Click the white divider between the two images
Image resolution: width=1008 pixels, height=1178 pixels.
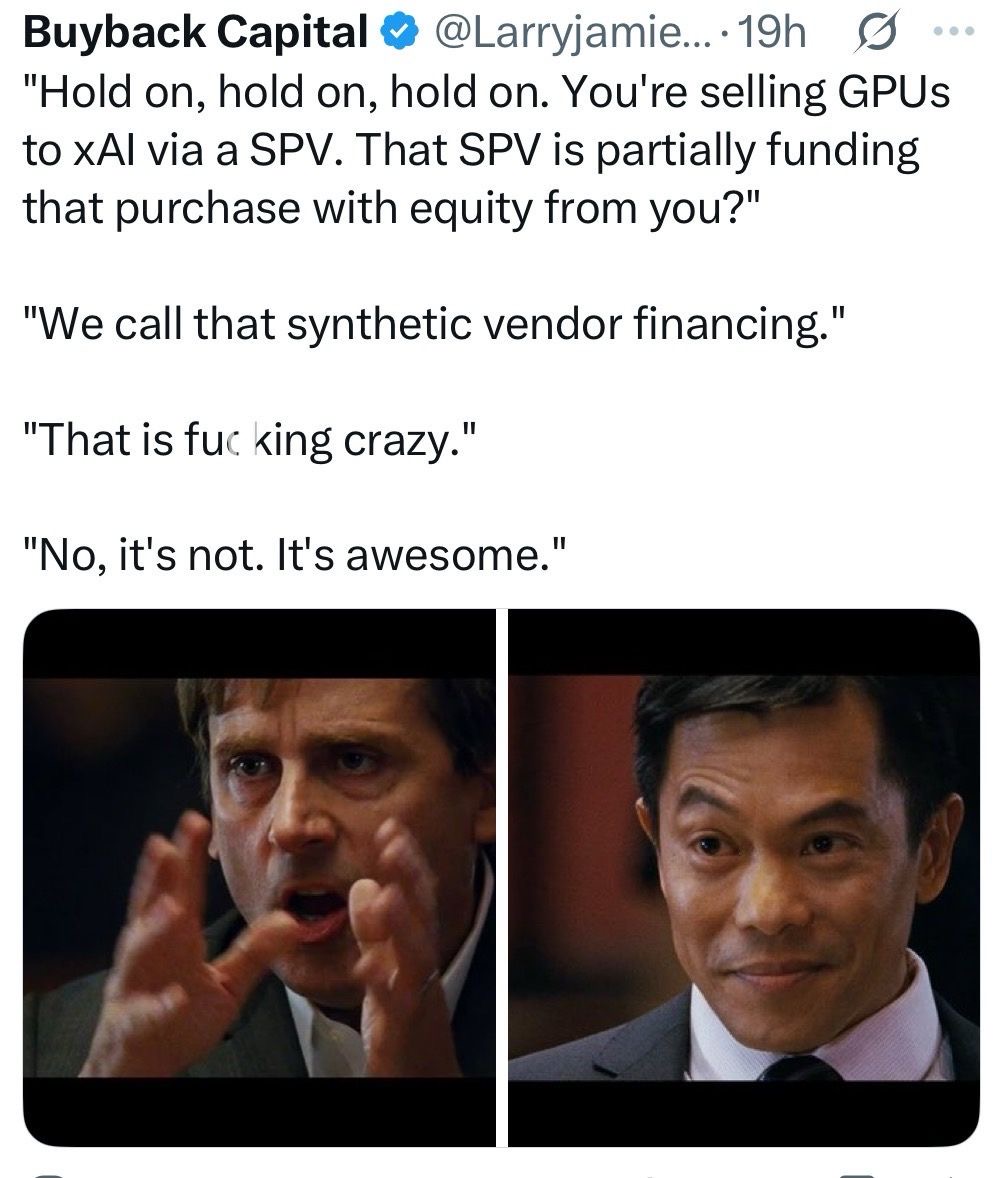502,877
